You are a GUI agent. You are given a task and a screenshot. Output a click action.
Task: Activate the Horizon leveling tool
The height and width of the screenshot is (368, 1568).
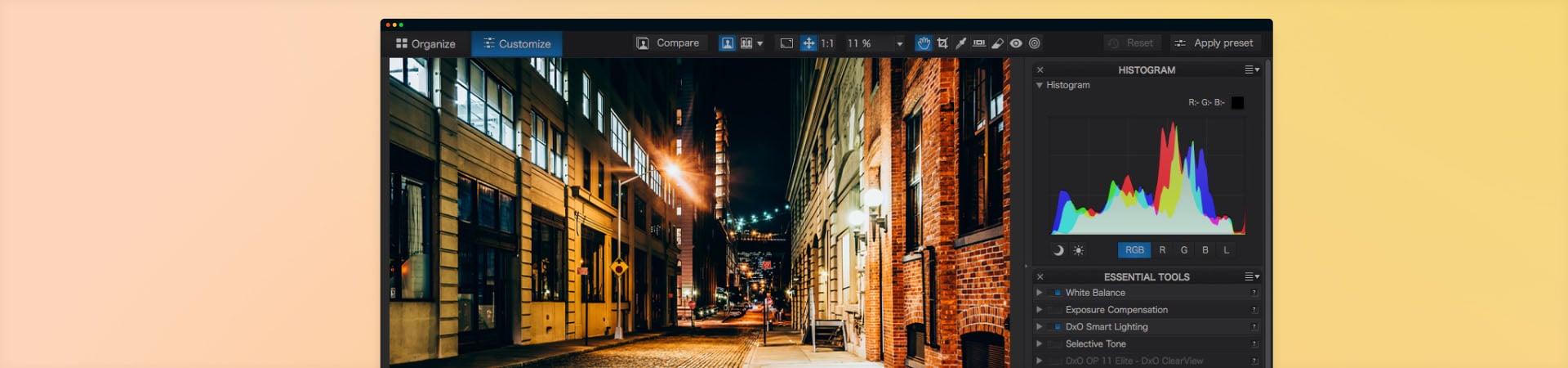[978, 43]
